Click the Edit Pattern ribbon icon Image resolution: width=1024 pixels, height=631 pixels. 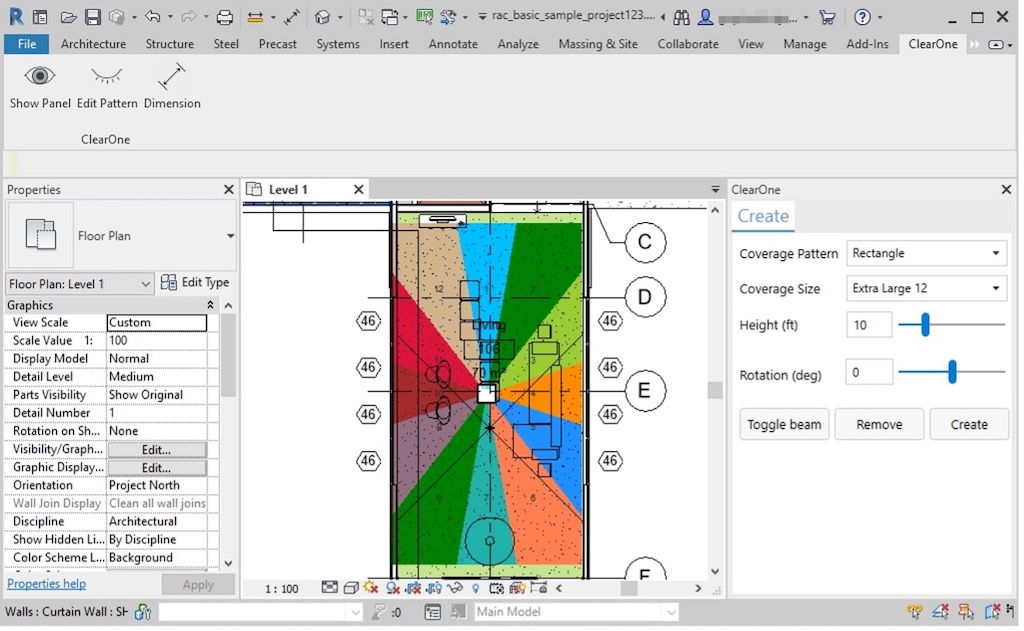(107, 77)
